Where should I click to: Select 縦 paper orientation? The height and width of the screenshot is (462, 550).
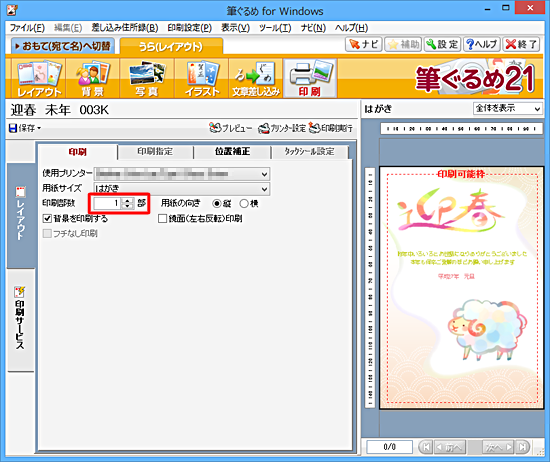(x=217, y=203)
